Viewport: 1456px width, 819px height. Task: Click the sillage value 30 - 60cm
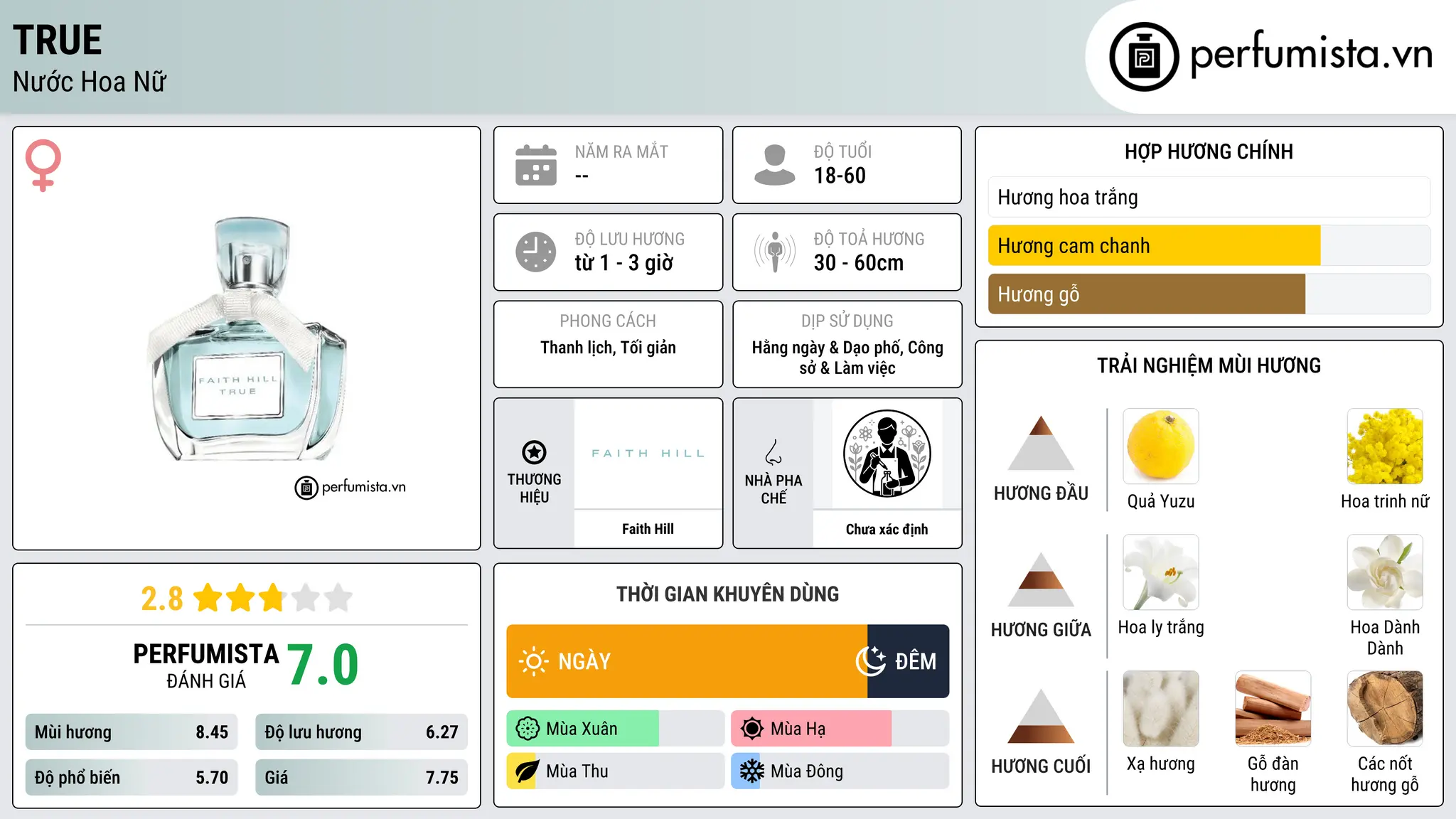(859, 263)
